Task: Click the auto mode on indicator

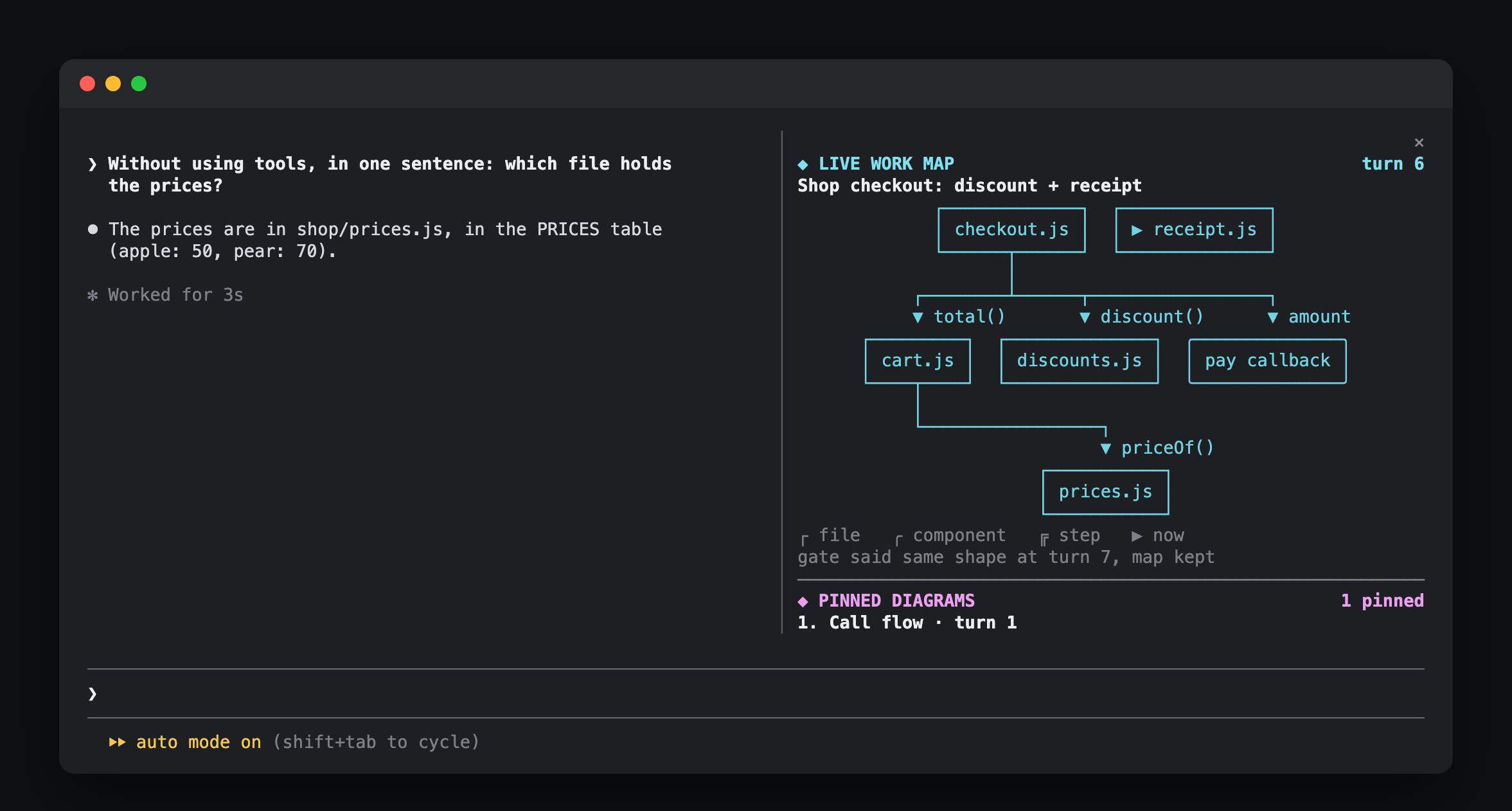Action: coord(199,742)
